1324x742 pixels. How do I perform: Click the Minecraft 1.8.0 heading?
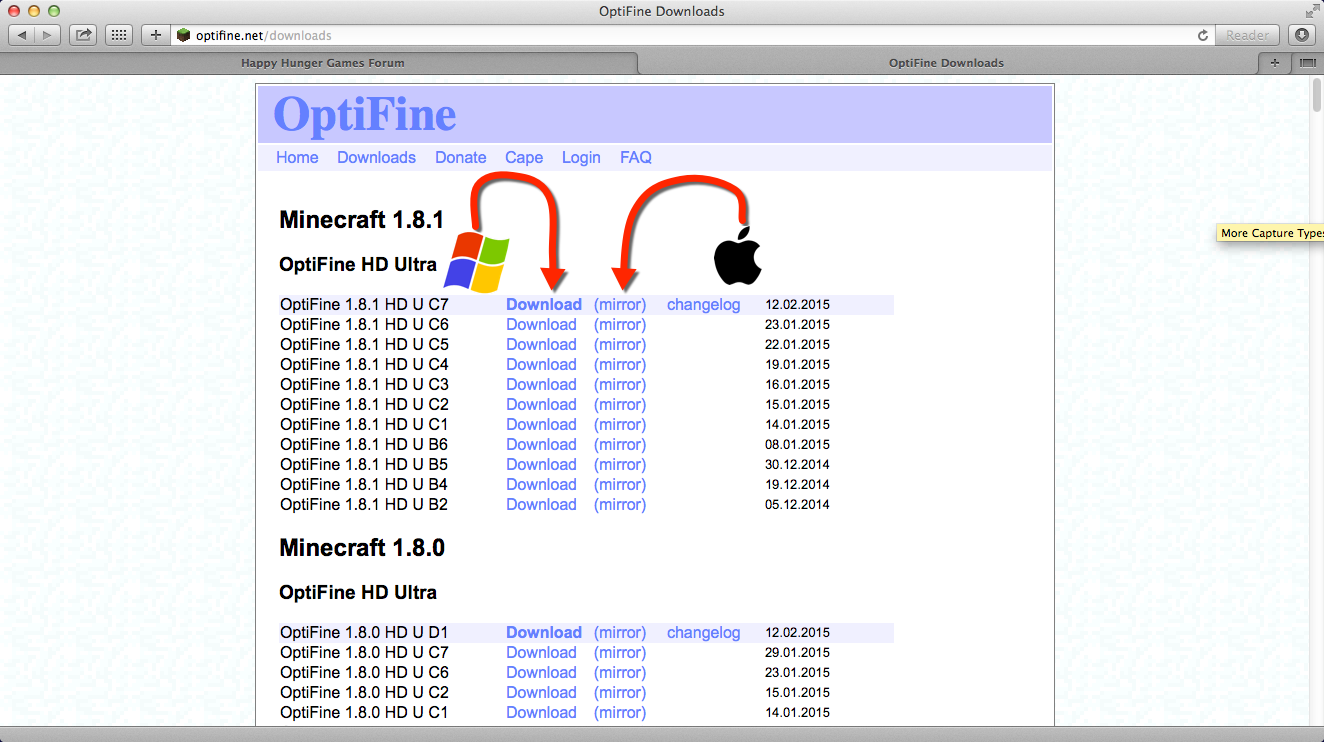tap(362, 548)
